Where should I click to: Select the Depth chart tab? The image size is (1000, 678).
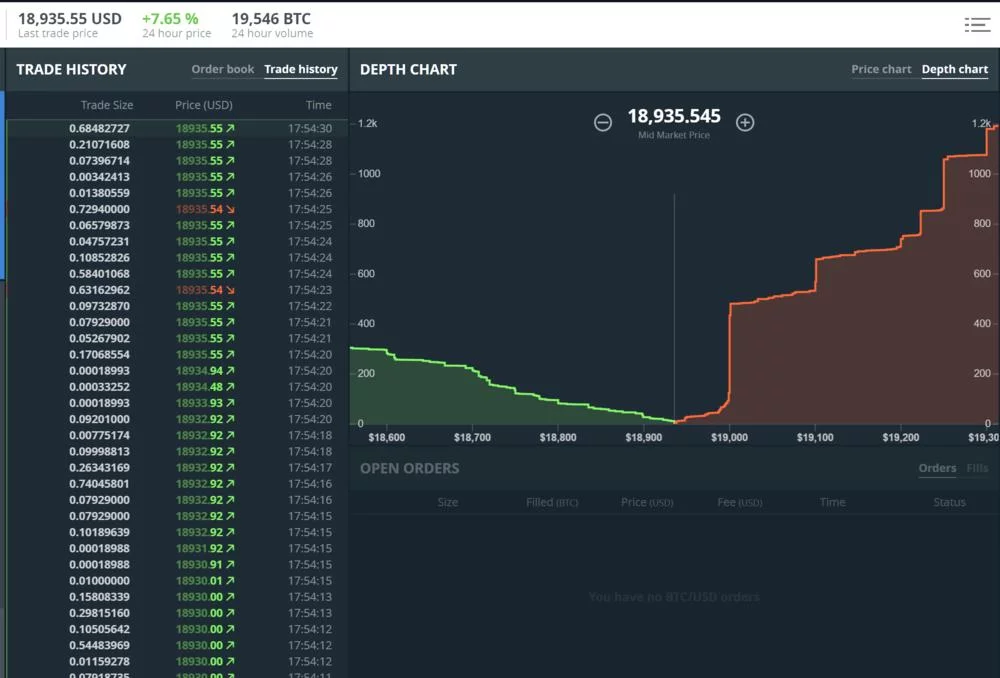[x=955, y=69]
